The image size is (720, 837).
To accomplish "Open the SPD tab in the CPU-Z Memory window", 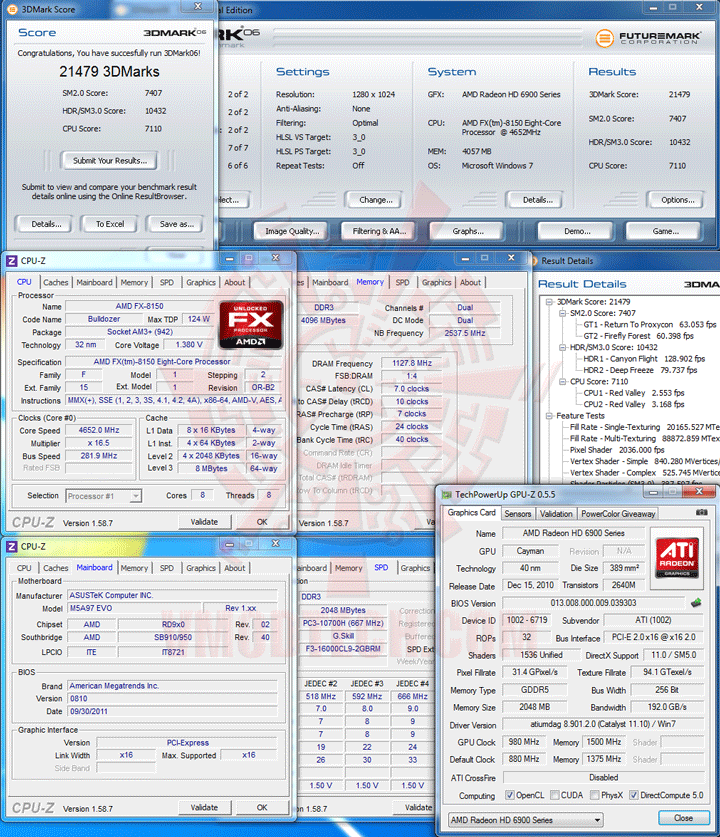I will point(402,282).
